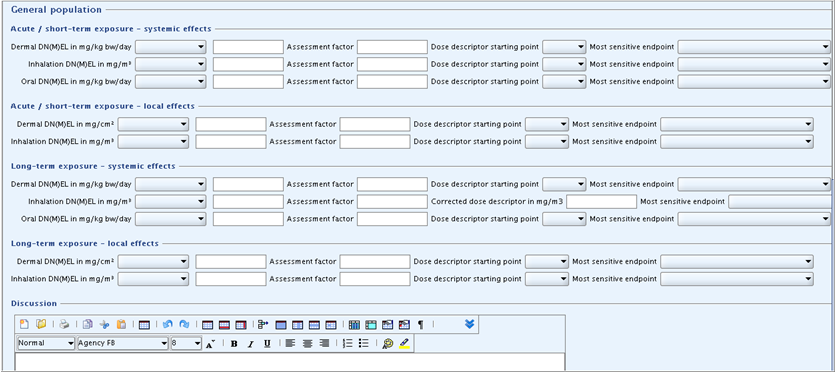
Task: Toggle Italic formatting
Action: pyautogui.click(x=250, y=344)
